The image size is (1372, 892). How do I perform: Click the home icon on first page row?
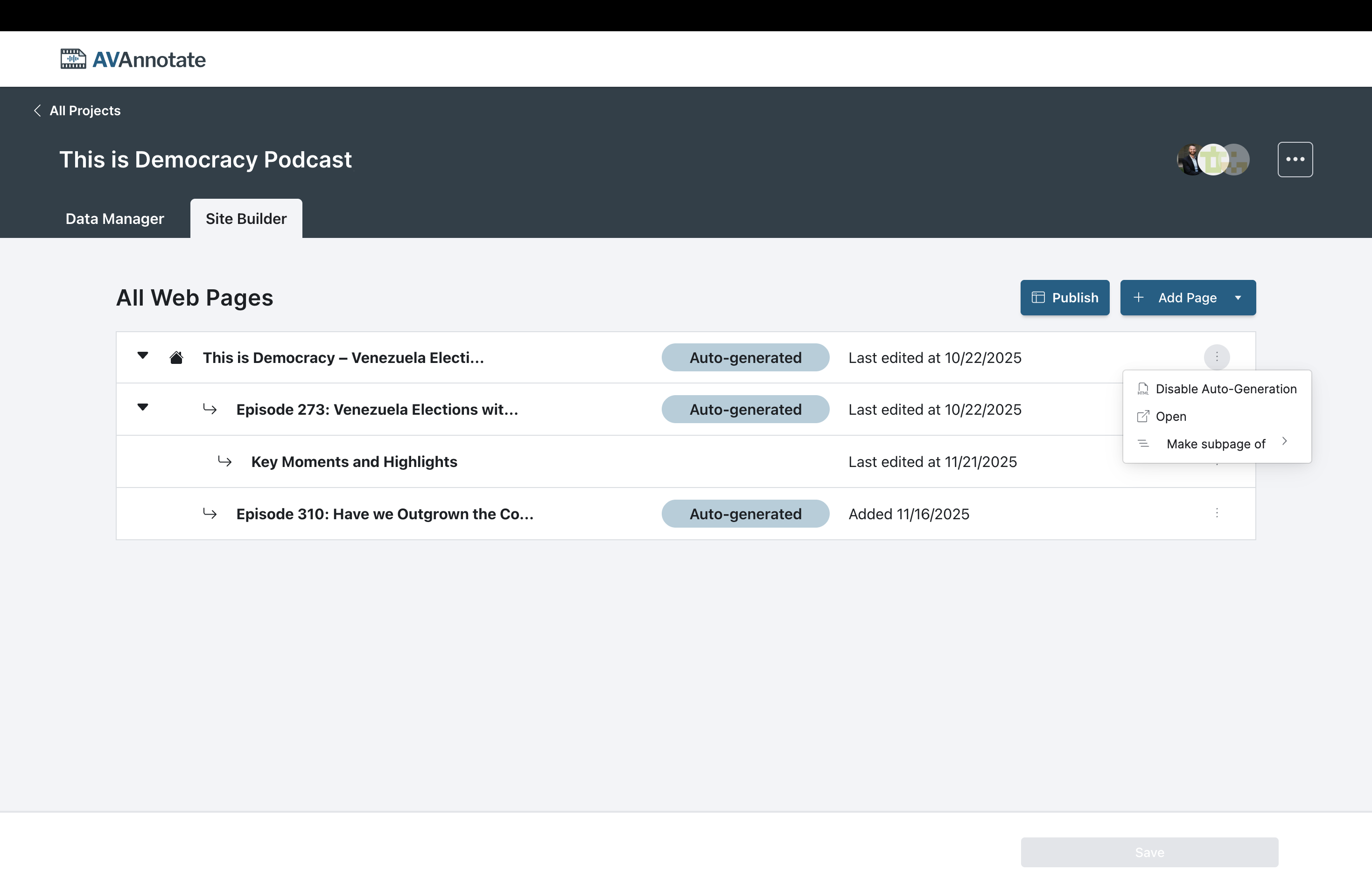click(x=176, y=358)
